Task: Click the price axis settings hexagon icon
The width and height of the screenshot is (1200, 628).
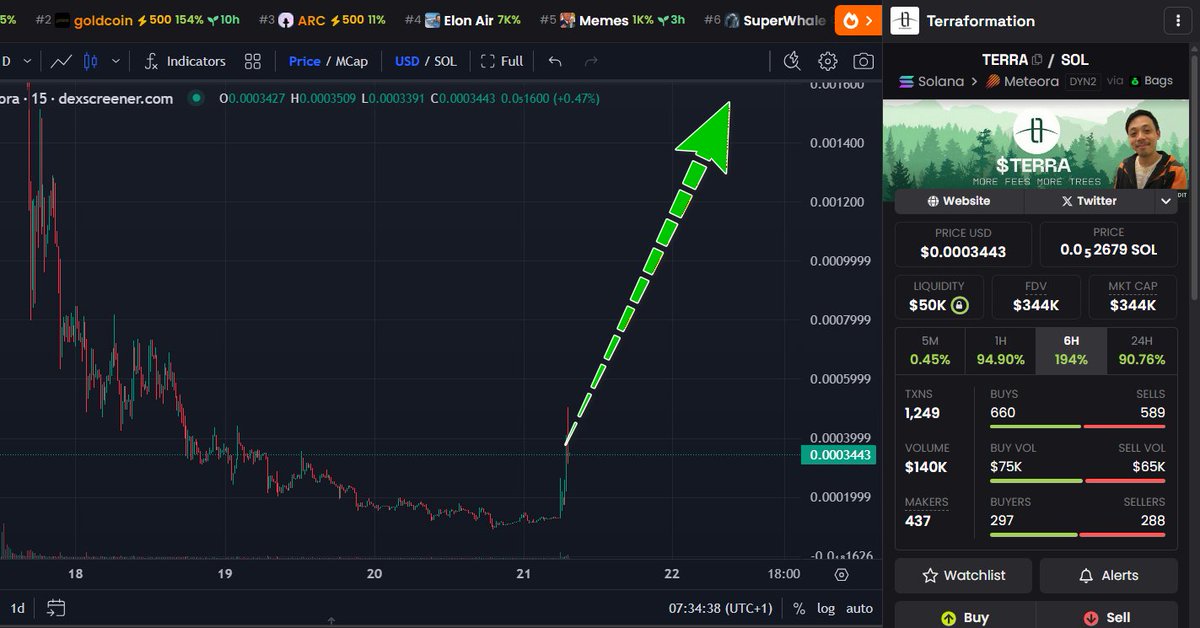Action: 842,574
